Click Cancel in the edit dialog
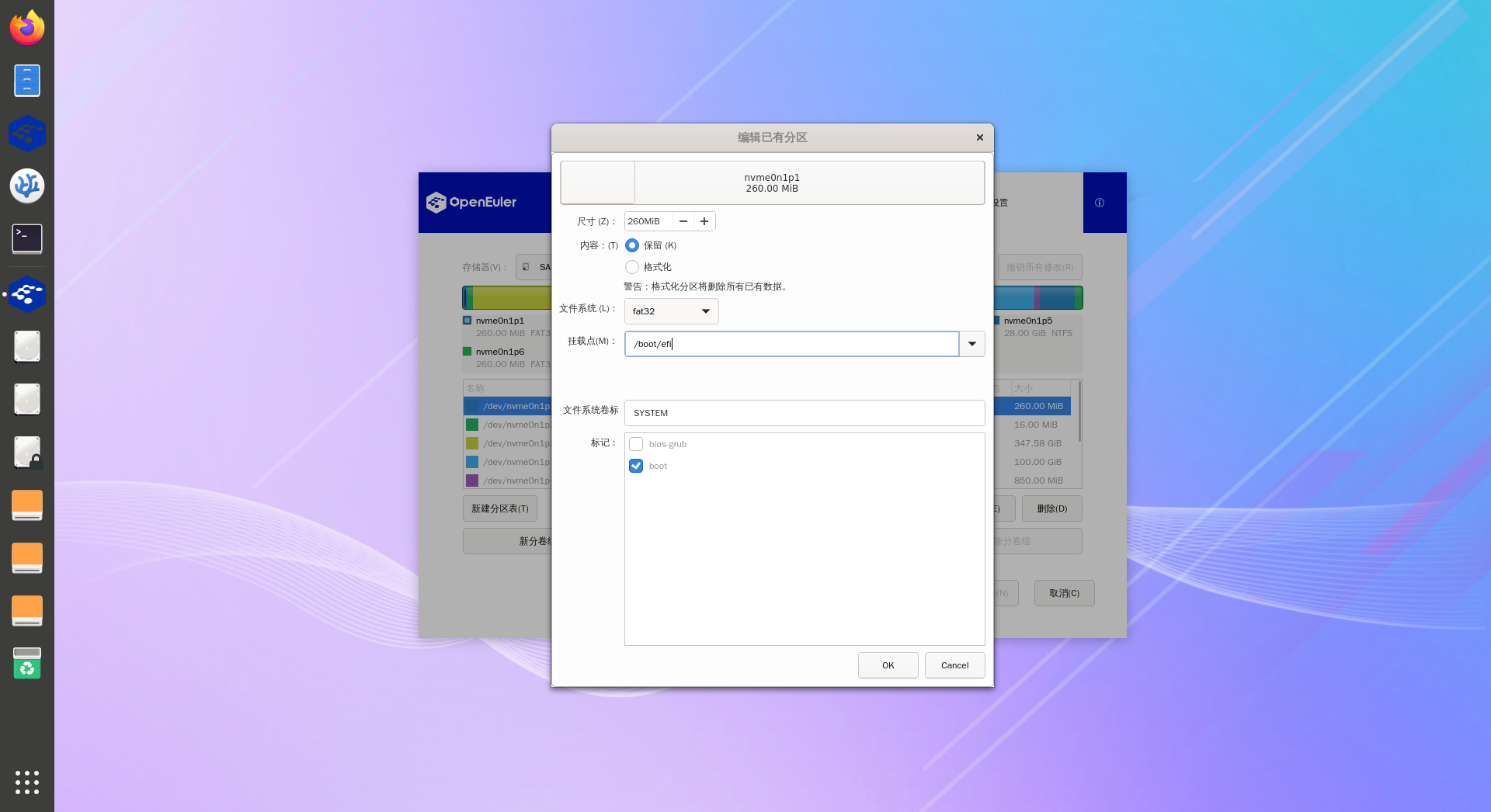This screenshot has width=1491, height=812. pos(954,665)
